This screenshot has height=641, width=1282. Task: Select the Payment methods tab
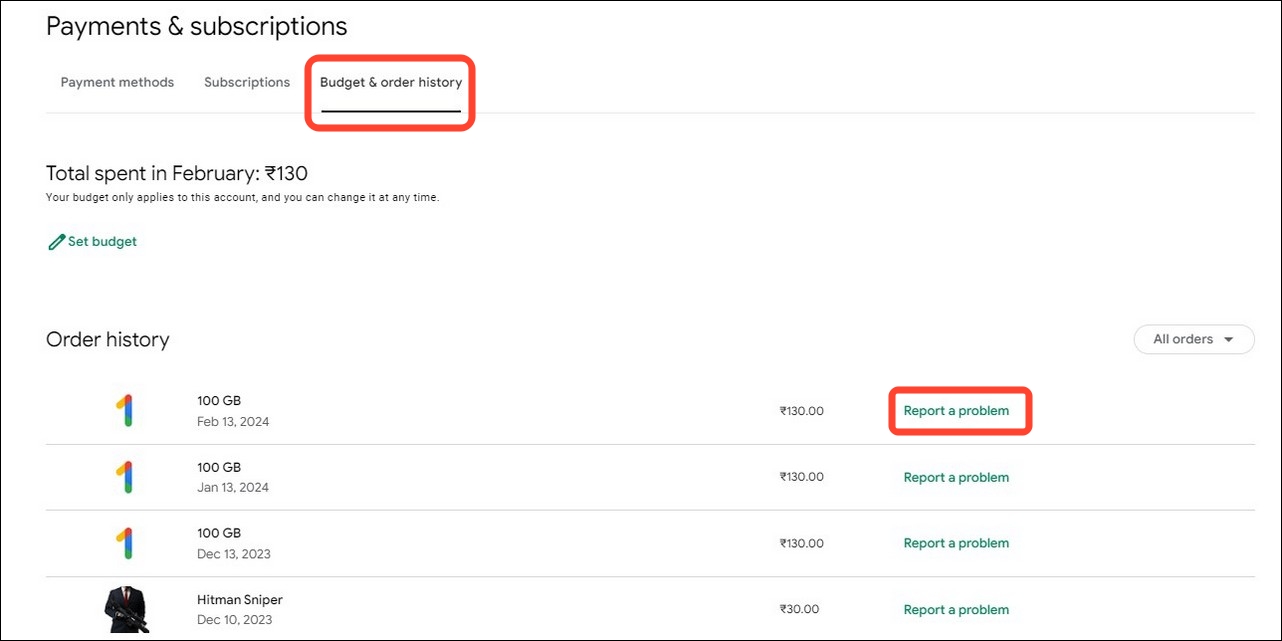point(117,82)
